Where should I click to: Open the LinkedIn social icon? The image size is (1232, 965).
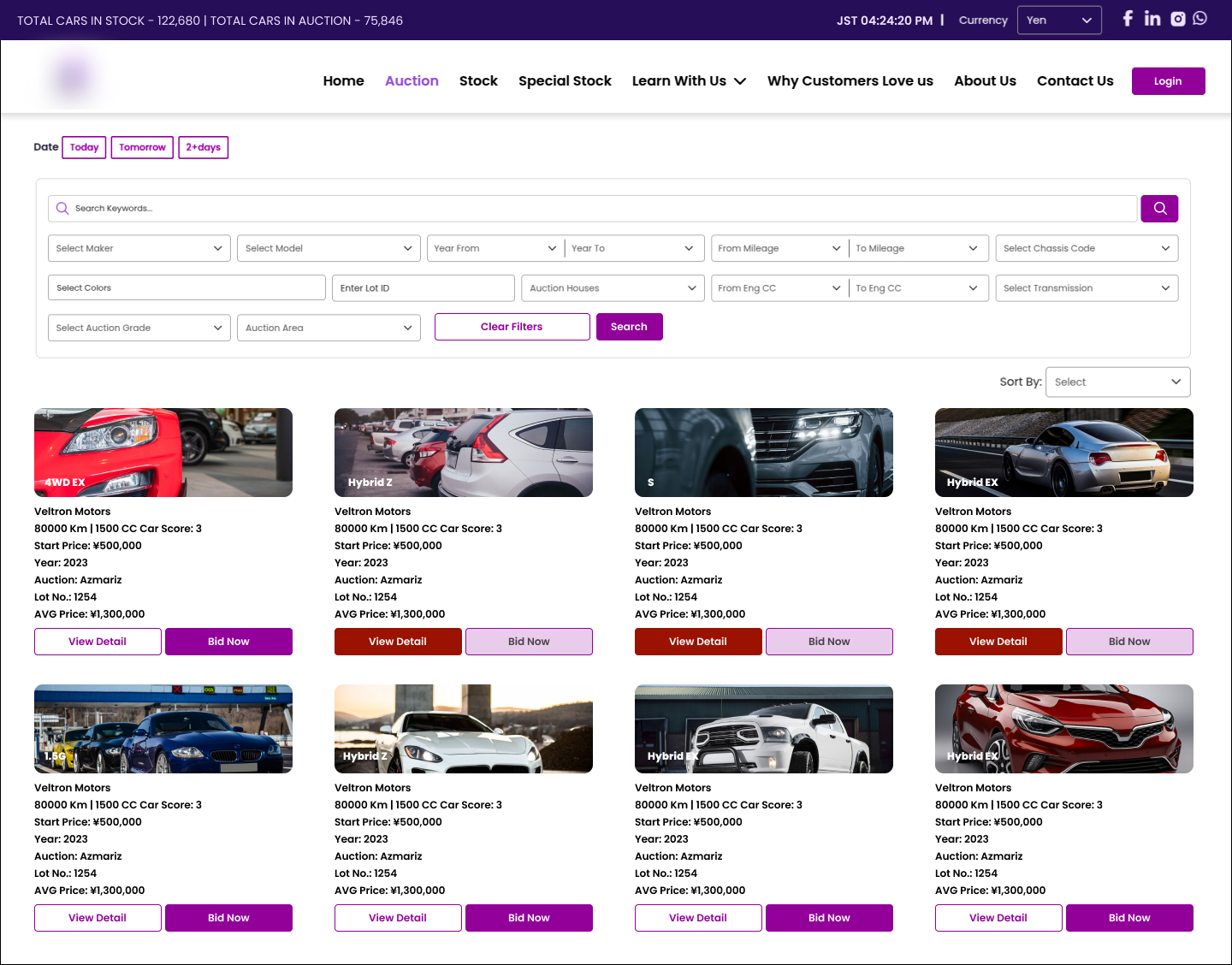tap(1152, 19)
